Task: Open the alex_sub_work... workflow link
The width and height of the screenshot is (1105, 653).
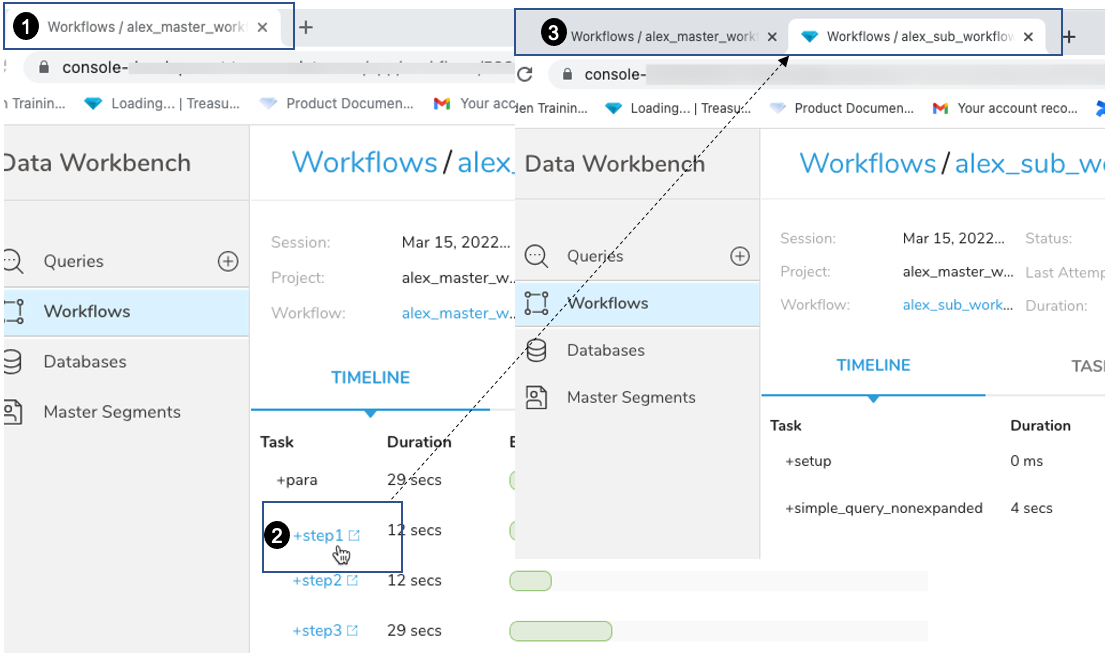Action: (957, 305)
